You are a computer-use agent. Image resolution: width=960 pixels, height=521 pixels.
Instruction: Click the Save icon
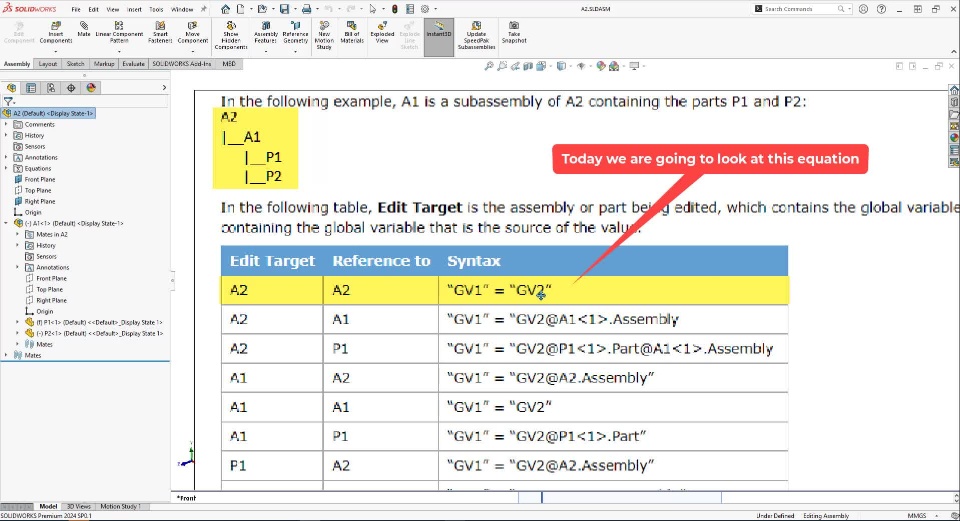284,9
